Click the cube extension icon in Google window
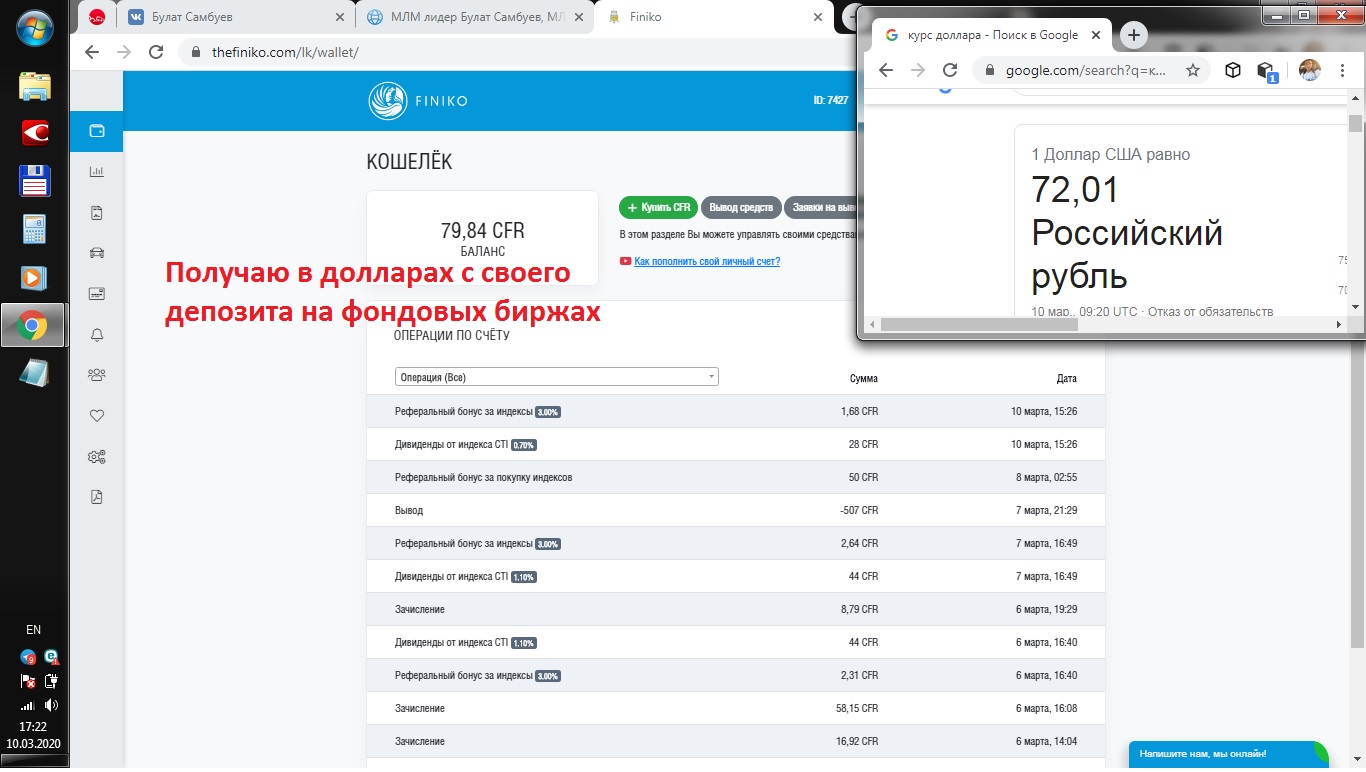Image resolution: width=1366 pixels, height=772 pixels. [x=1233, y=70]
